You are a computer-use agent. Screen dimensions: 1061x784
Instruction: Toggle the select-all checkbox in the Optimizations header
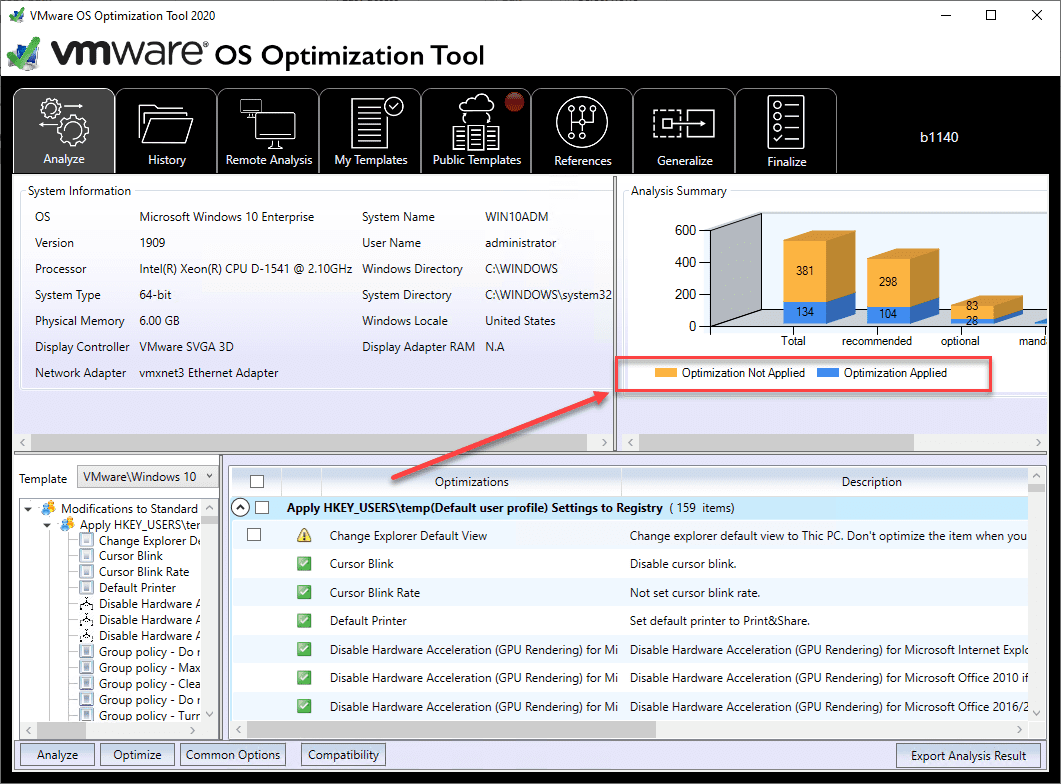[x=257, y=481]
